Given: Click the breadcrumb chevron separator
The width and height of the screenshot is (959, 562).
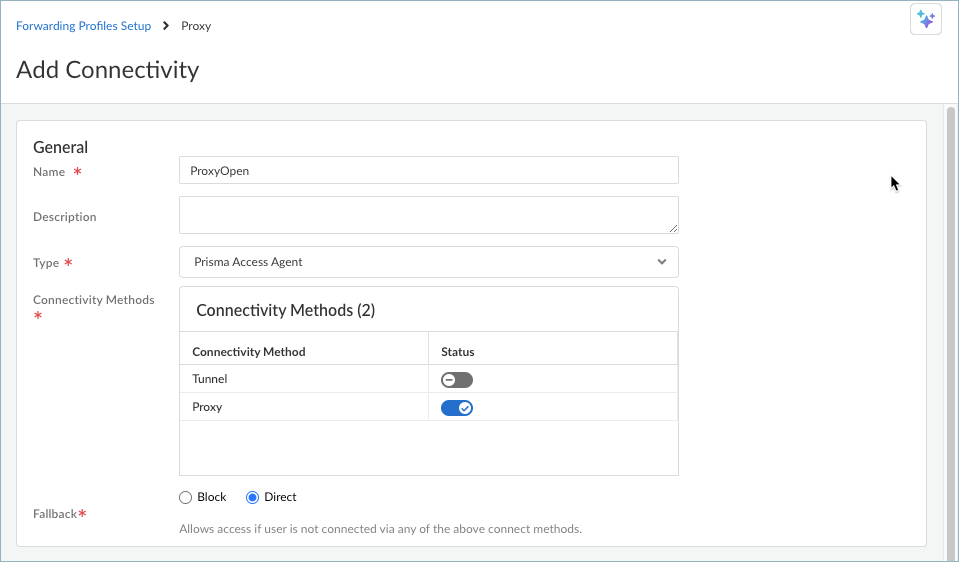Looking at the screenshot, I should pyautogui.click(x=166, y=26).
